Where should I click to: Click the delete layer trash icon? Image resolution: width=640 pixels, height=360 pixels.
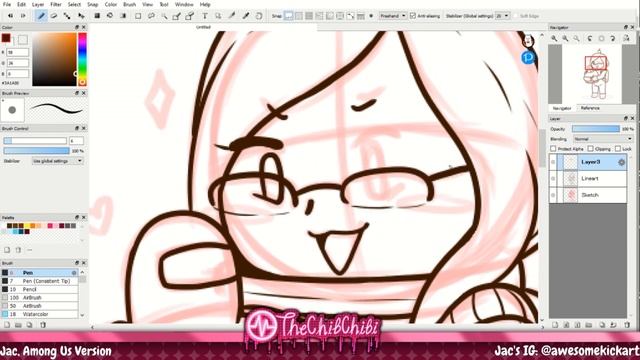[x=627, y=325]
